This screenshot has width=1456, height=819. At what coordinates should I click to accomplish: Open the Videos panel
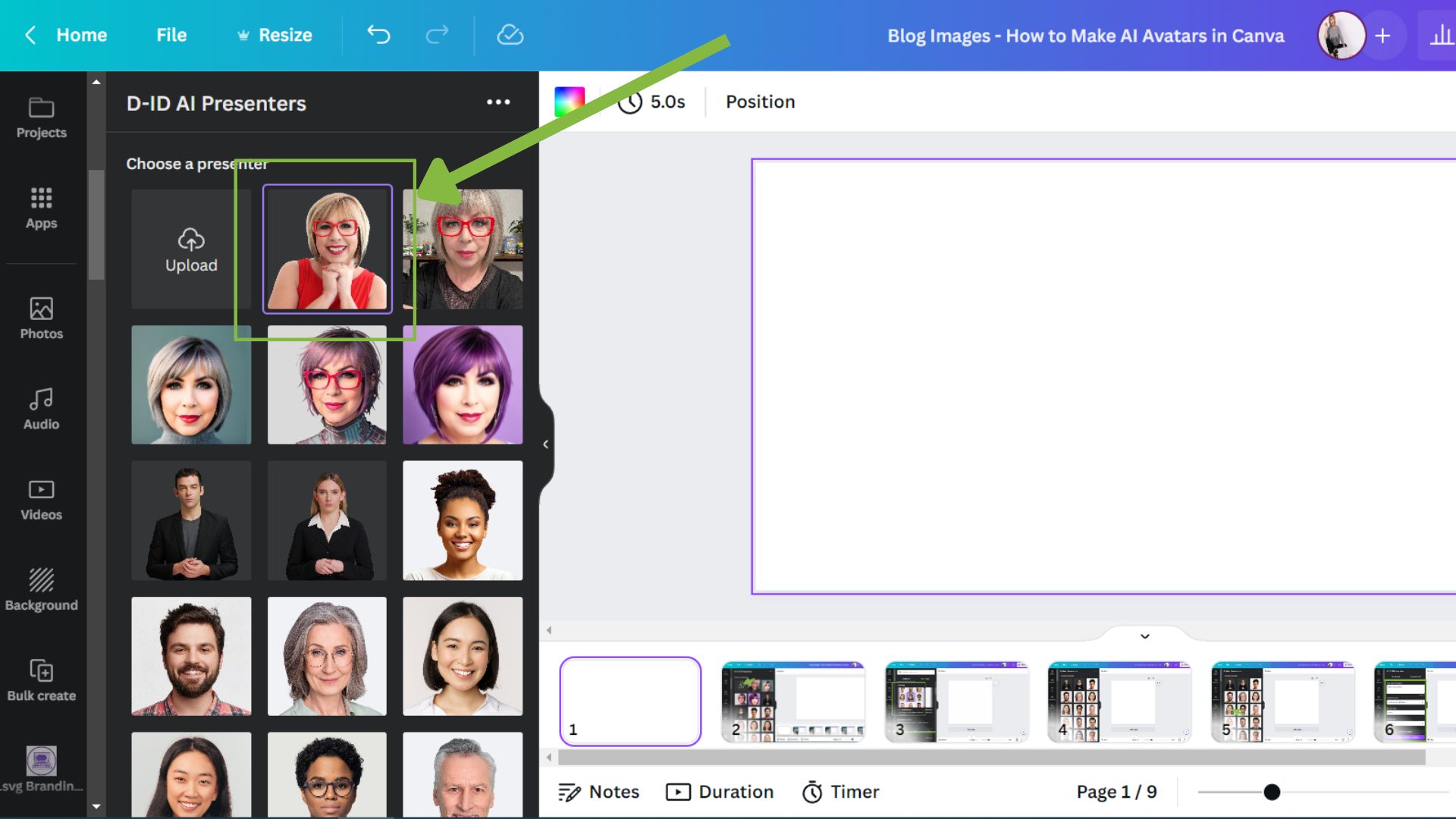(x=41, y=499)
